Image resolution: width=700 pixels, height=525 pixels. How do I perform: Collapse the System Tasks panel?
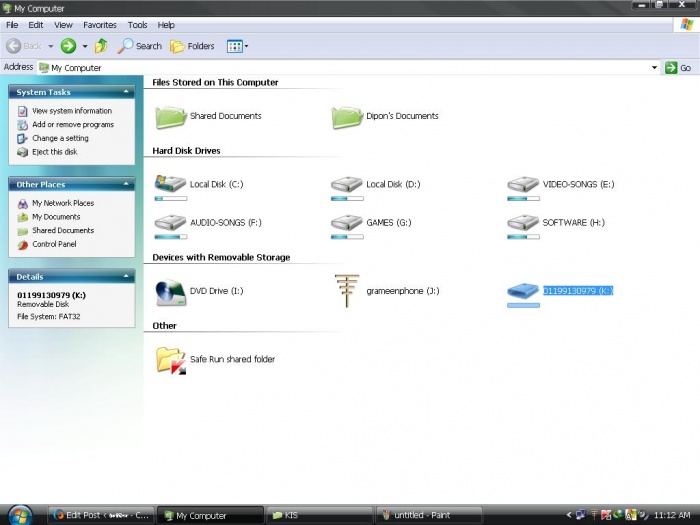126,92
